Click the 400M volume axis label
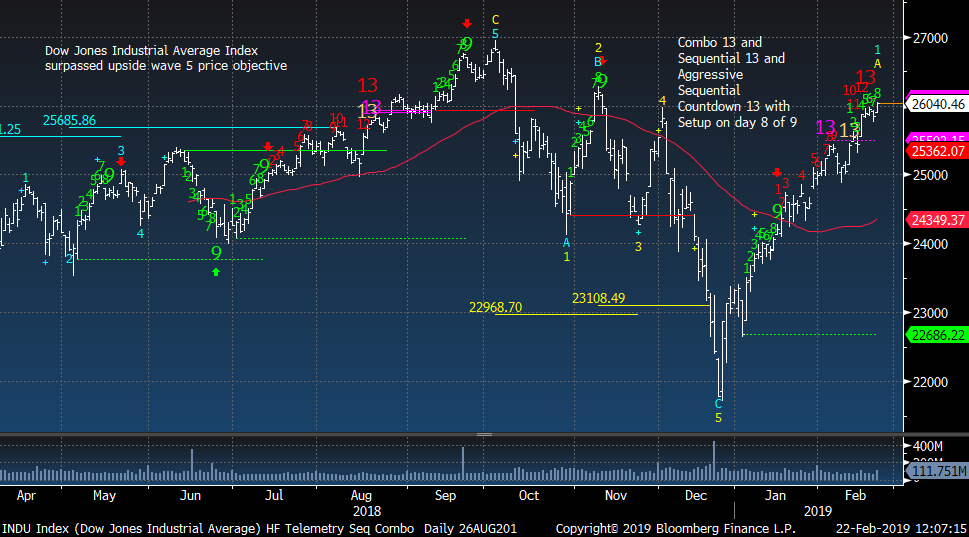Screen dimensions: 969x537 tap(928, 446)
